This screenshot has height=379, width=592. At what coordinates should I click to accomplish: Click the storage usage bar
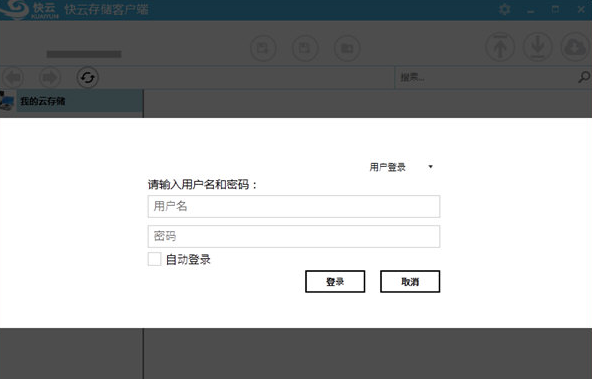click(x=84, y=54)
